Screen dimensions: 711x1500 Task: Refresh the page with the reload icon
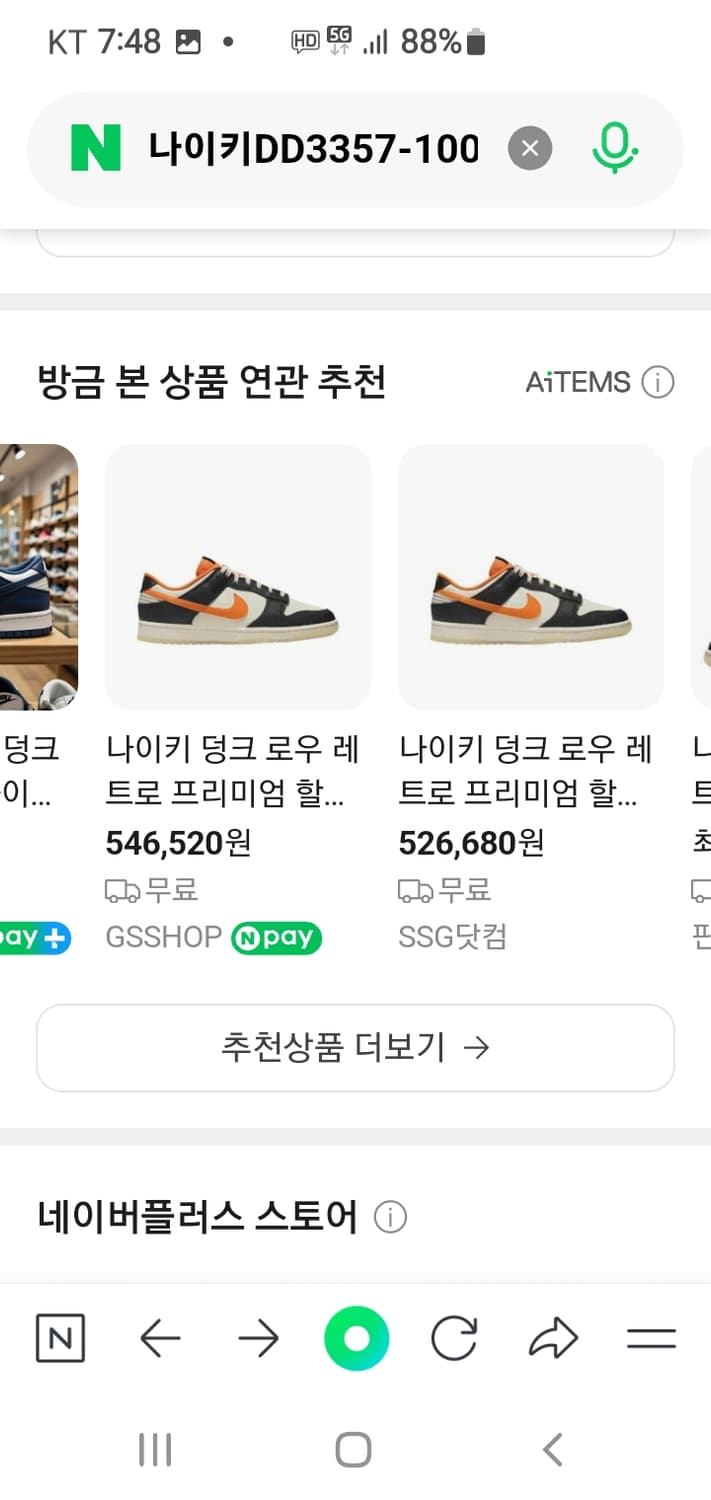(x=455, y=1338)
